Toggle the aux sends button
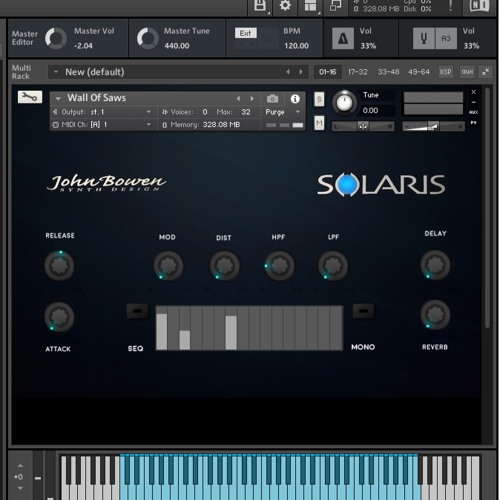 click(x=467, y=72)
